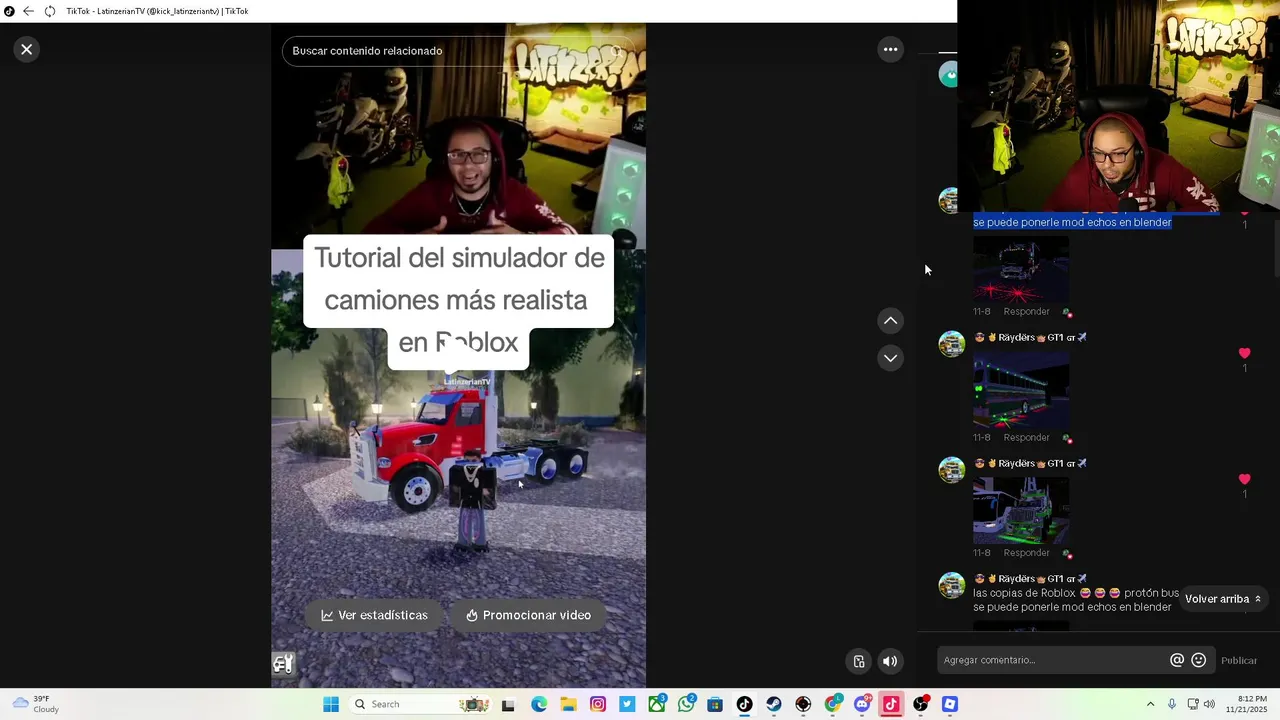Open Task View from taskbar
This screenshot has width=1280, height=720.
508,705
